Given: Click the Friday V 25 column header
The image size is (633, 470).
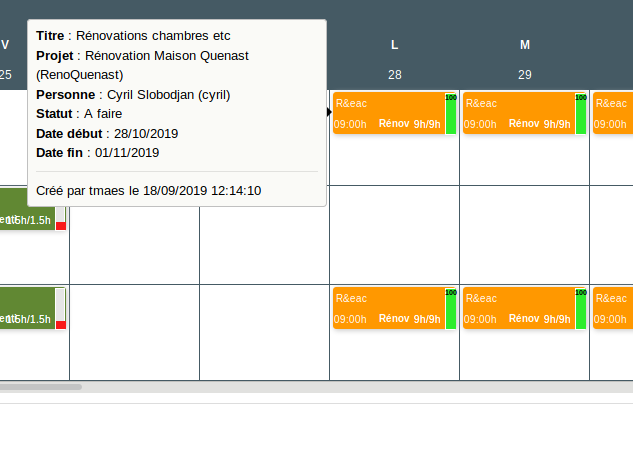Looking at the screenshot, I should click(x=6, y=60).
